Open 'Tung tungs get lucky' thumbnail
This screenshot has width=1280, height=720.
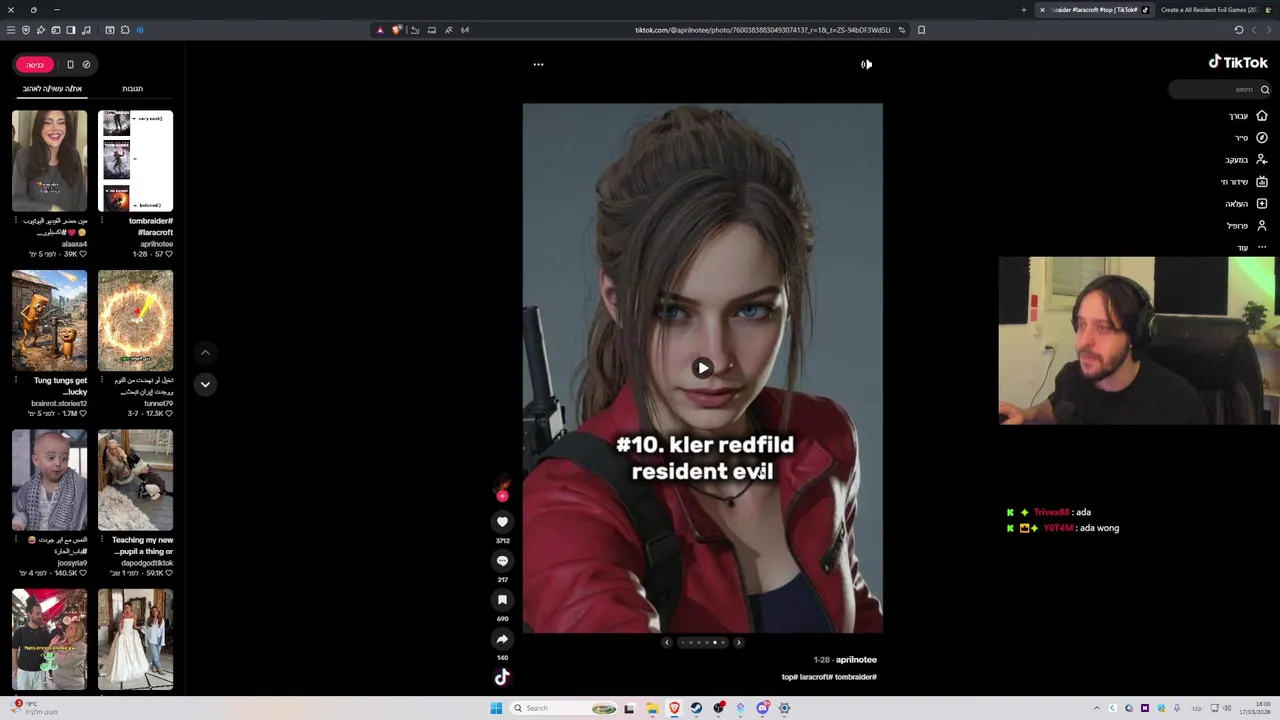coord(49,321)
